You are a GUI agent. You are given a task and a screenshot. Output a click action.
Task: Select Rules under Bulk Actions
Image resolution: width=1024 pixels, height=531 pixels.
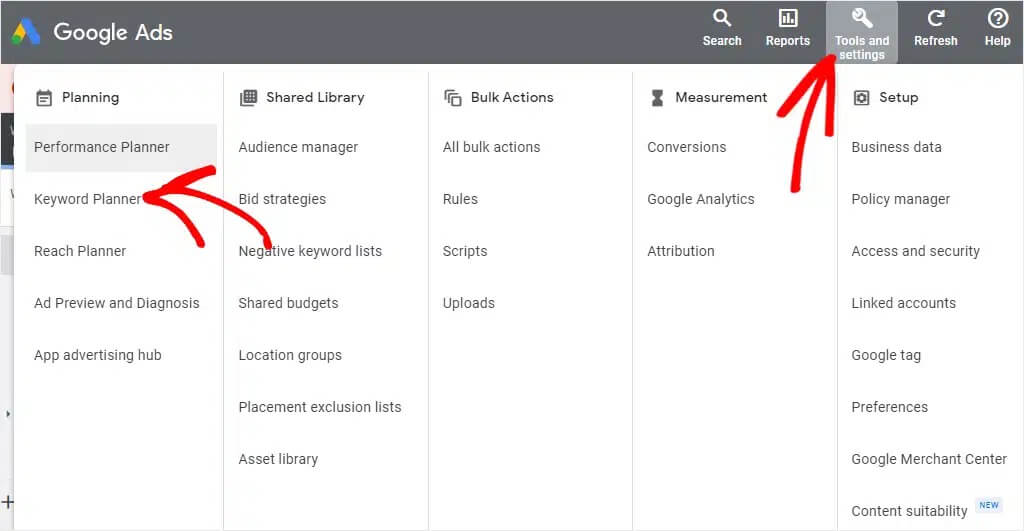460,199
